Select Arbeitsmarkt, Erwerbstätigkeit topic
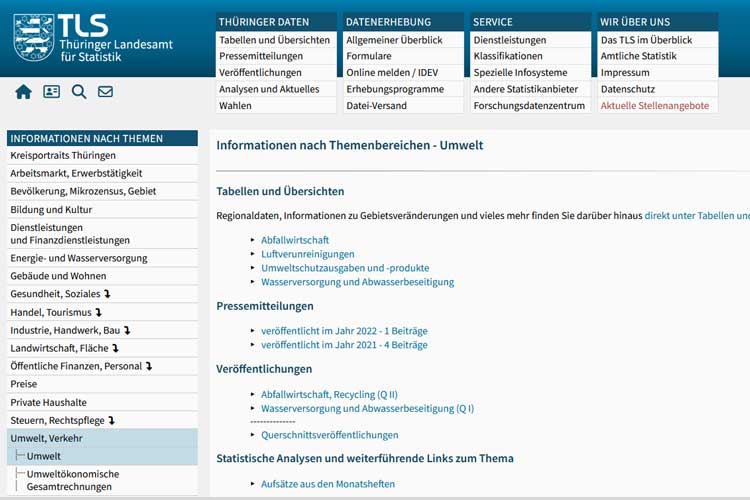This screenshot has height=500, width=750. click(x=102, y=173)
